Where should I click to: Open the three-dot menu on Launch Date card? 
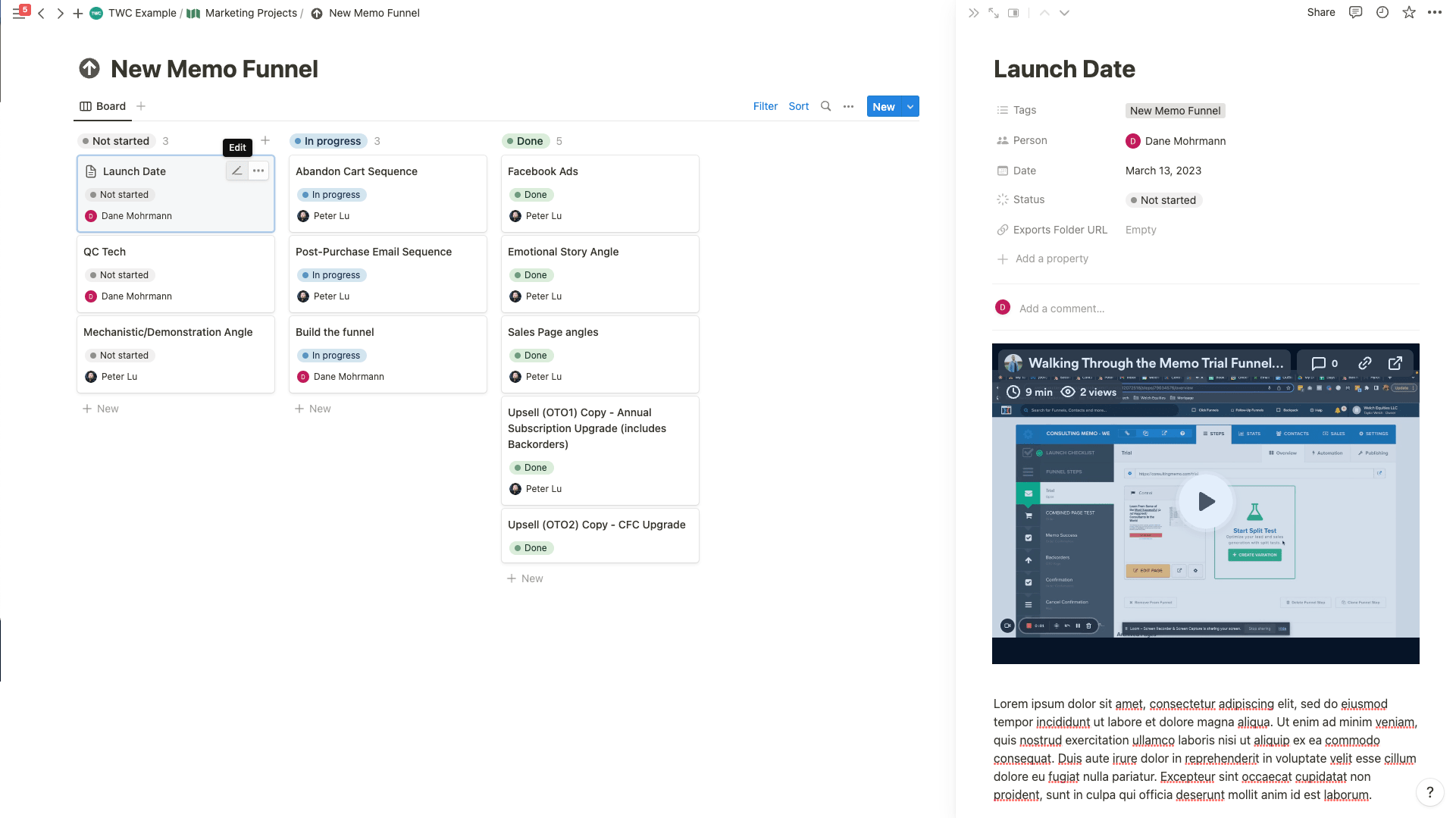coord(258,171)
